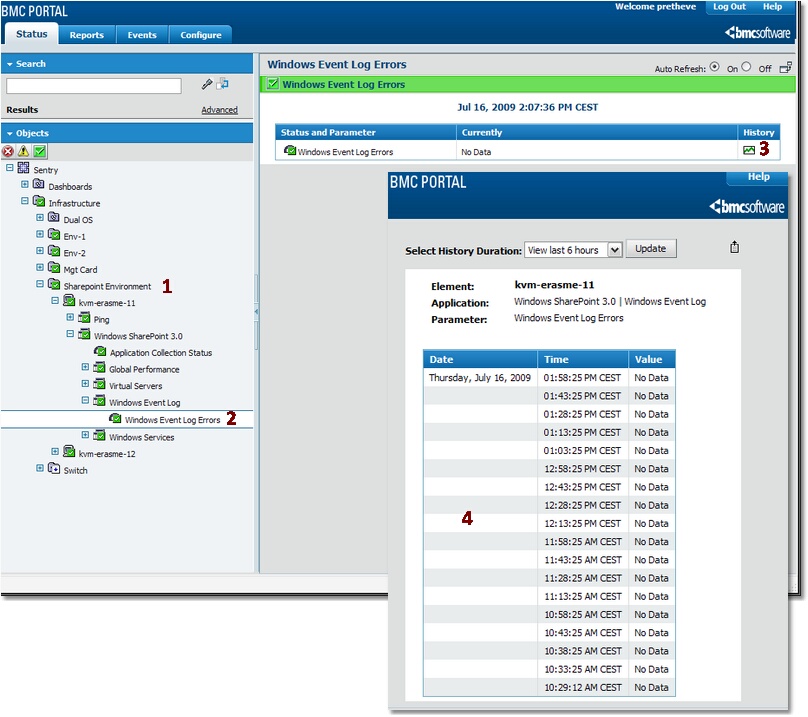Image resolution: width=808 pixels, height=717 pixels.
Task: Click the Infrastructure folder icon
Action: point(39,201)
